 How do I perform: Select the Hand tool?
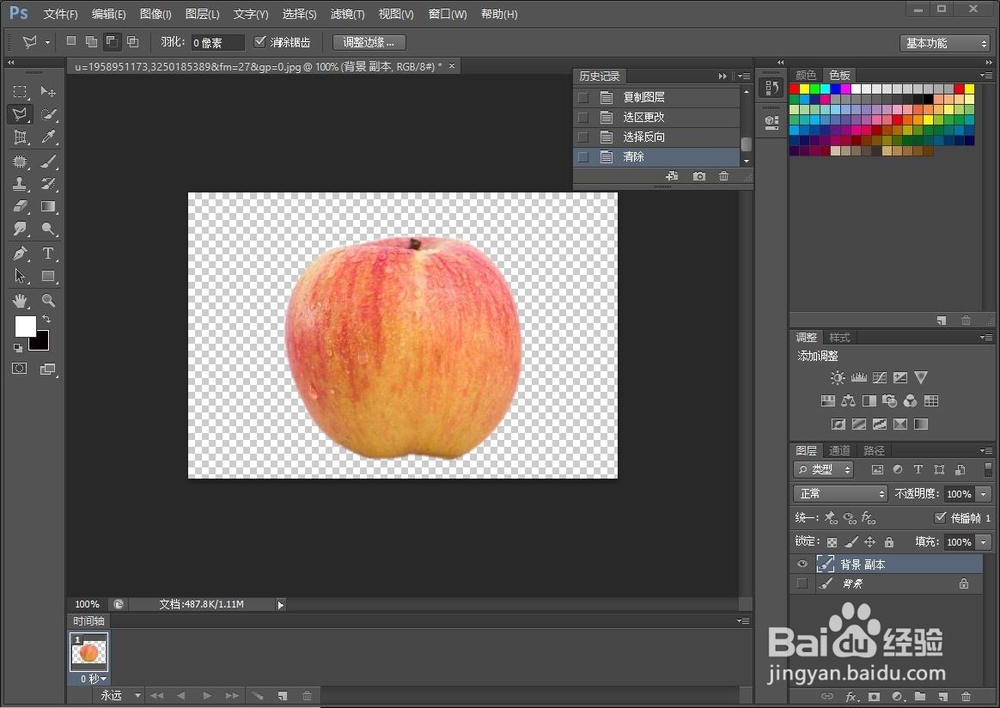(20, 300)
